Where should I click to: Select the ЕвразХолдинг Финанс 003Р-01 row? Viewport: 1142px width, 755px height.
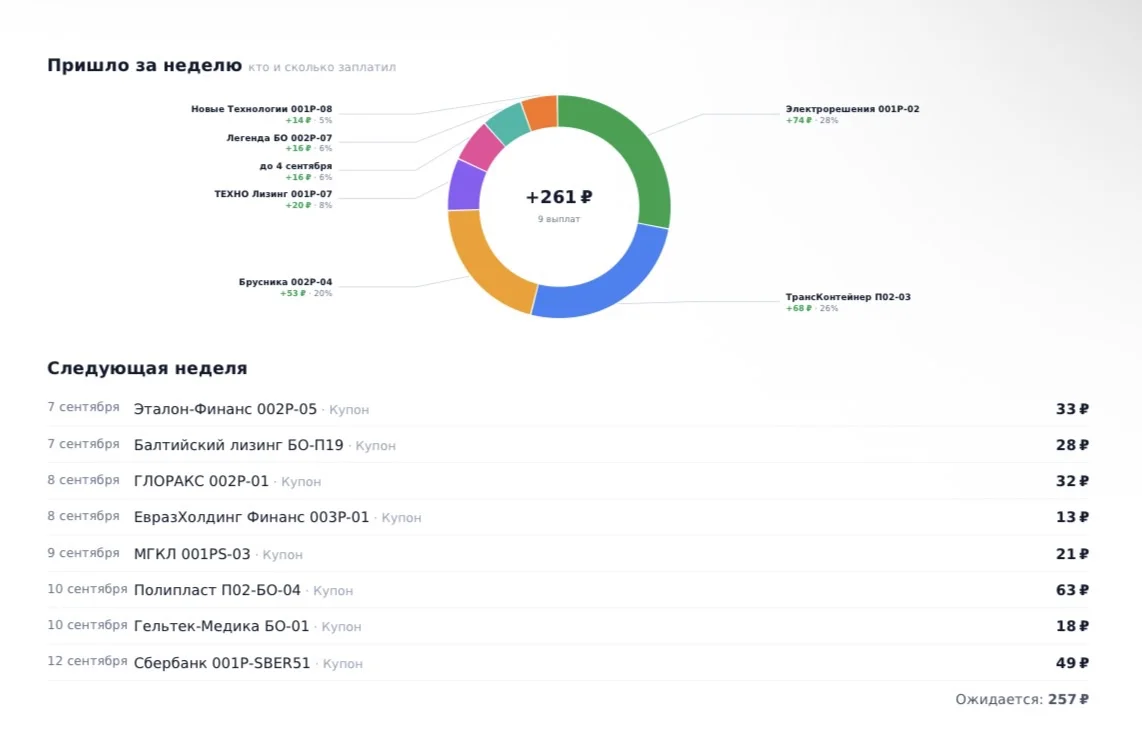568,517
